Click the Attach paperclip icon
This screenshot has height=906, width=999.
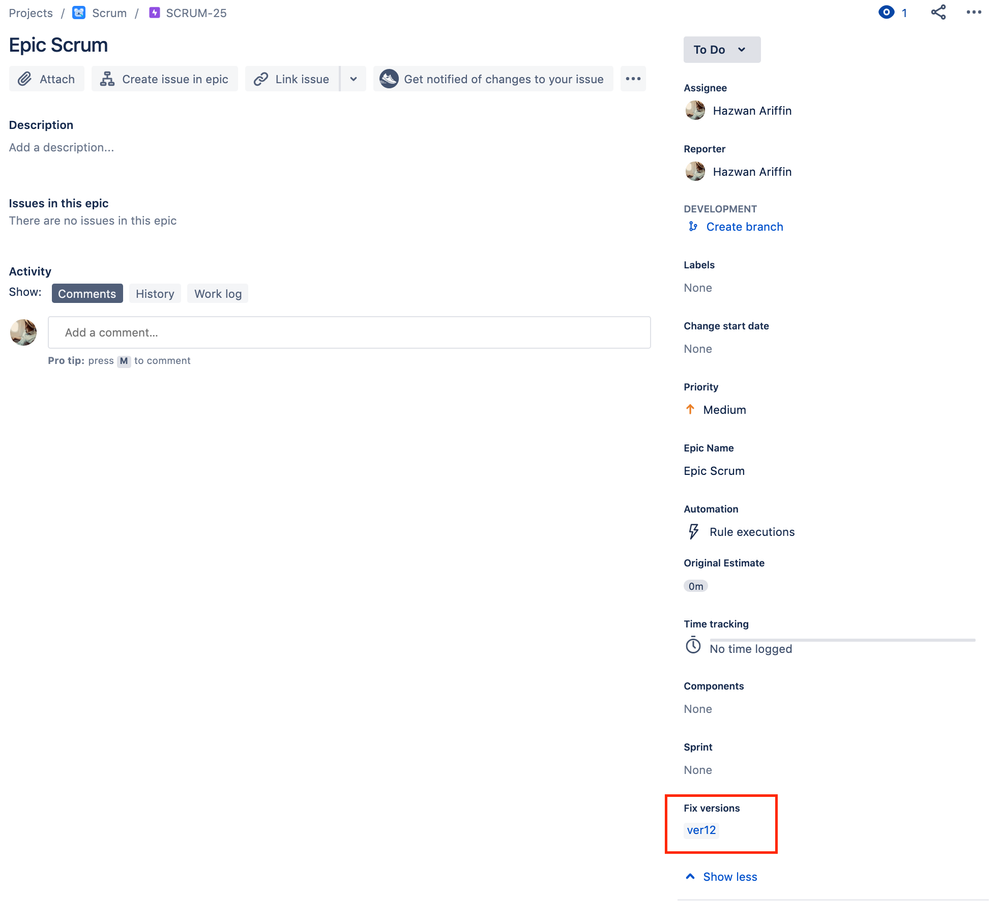25,78
